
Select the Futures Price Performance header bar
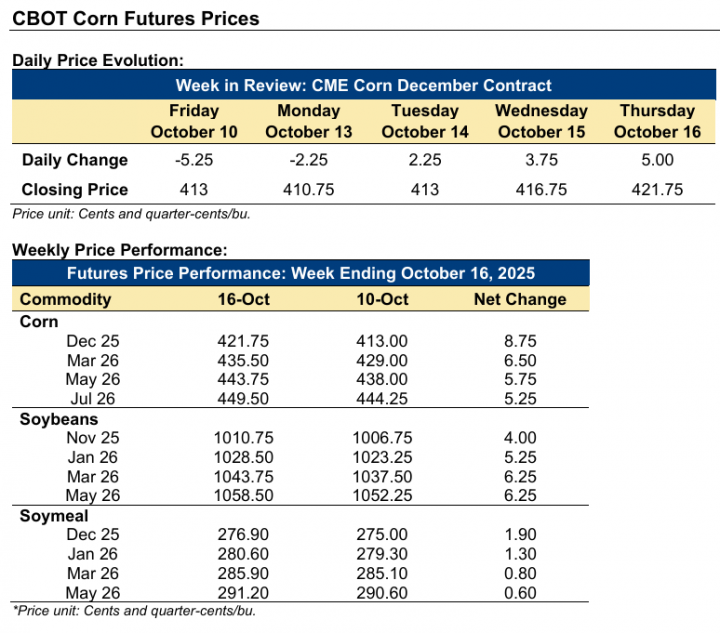point(301,273)
